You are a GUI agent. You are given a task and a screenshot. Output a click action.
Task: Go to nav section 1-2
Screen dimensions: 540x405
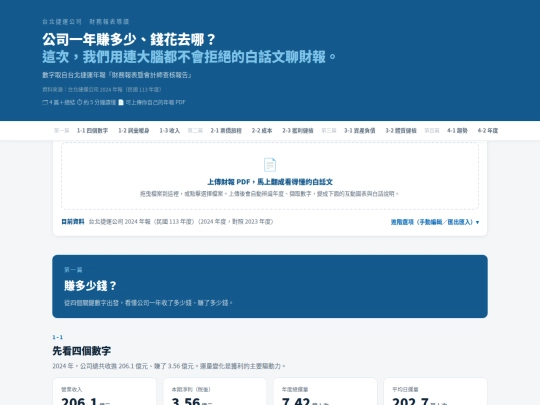click(x=134, y=131)
